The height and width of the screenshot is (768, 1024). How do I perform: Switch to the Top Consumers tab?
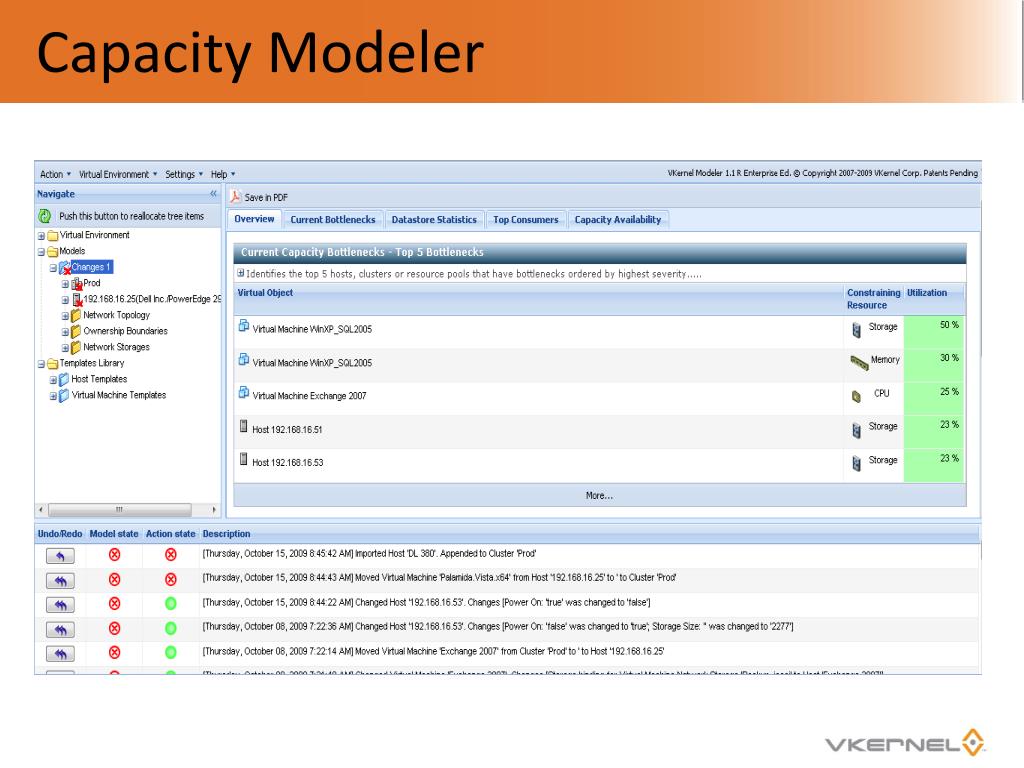(526, 219)
